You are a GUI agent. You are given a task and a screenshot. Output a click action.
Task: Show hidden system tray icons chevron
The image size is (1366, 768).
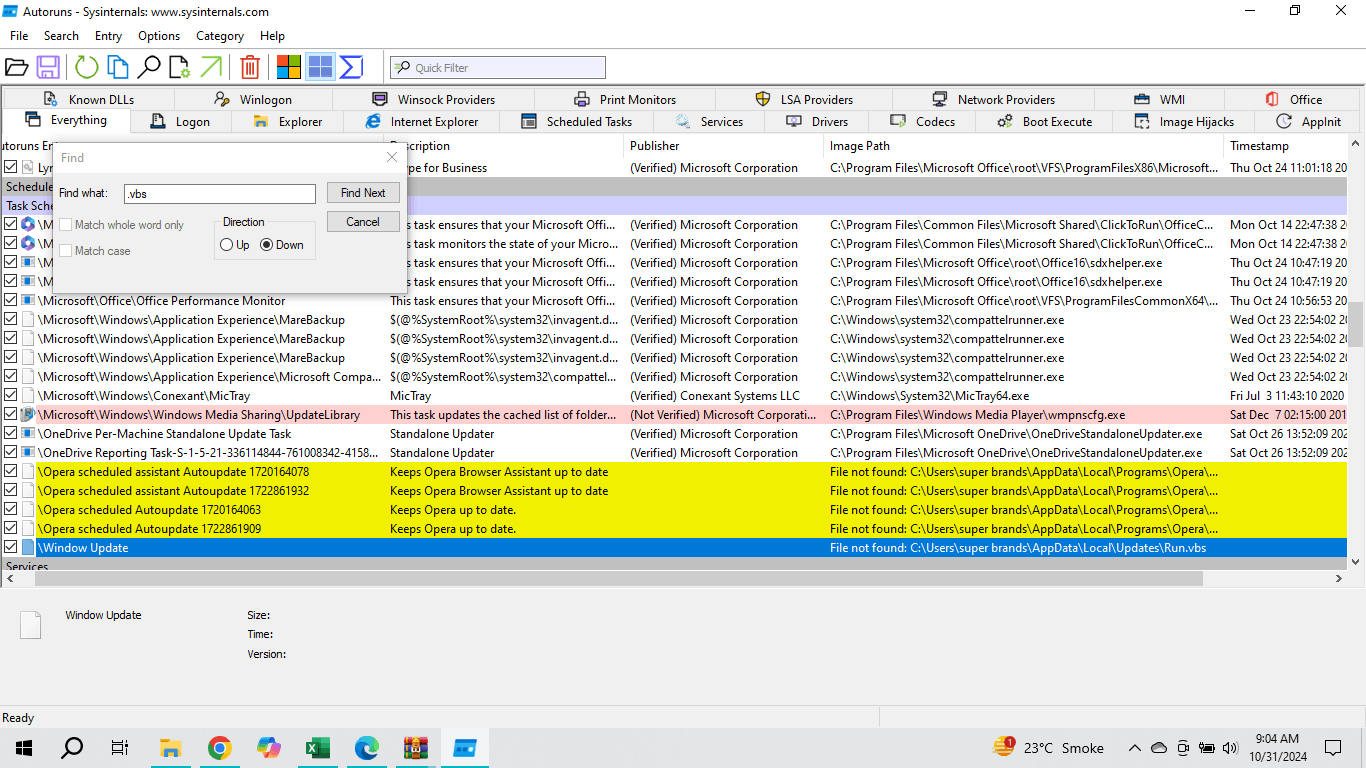tap(1134, 748)
